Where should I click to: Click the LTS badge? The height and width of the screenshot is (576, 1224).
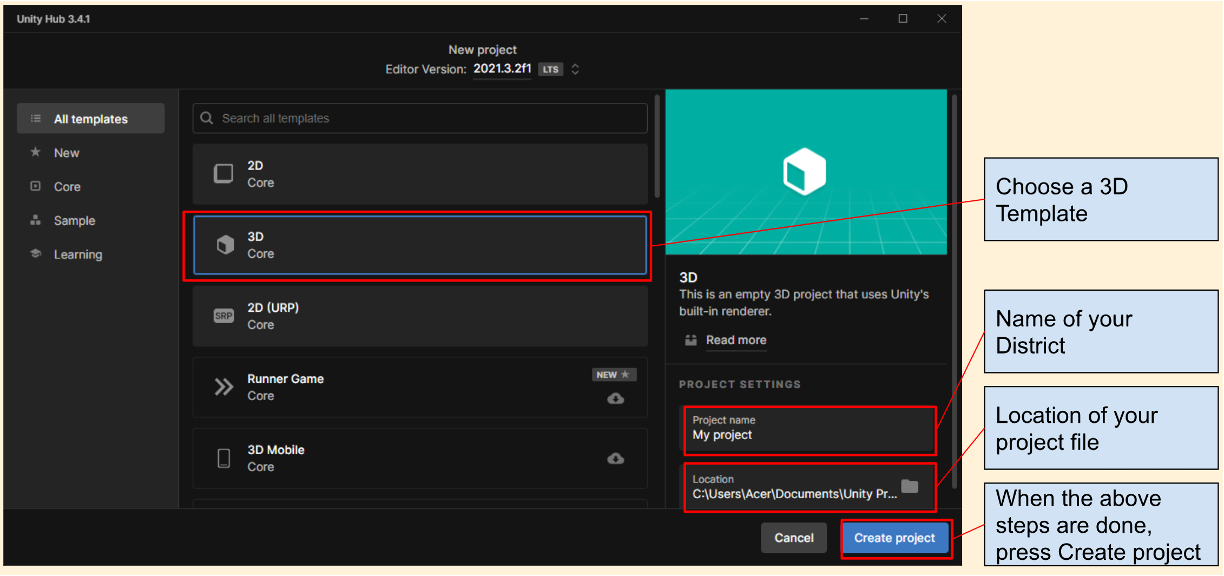point(551,70)
